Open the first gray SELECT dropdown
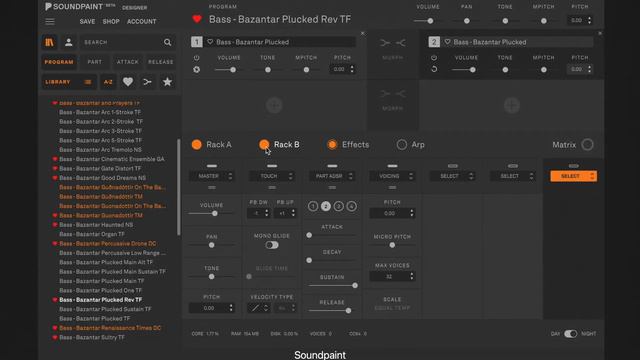640x360 pixels. pos(453,176)
